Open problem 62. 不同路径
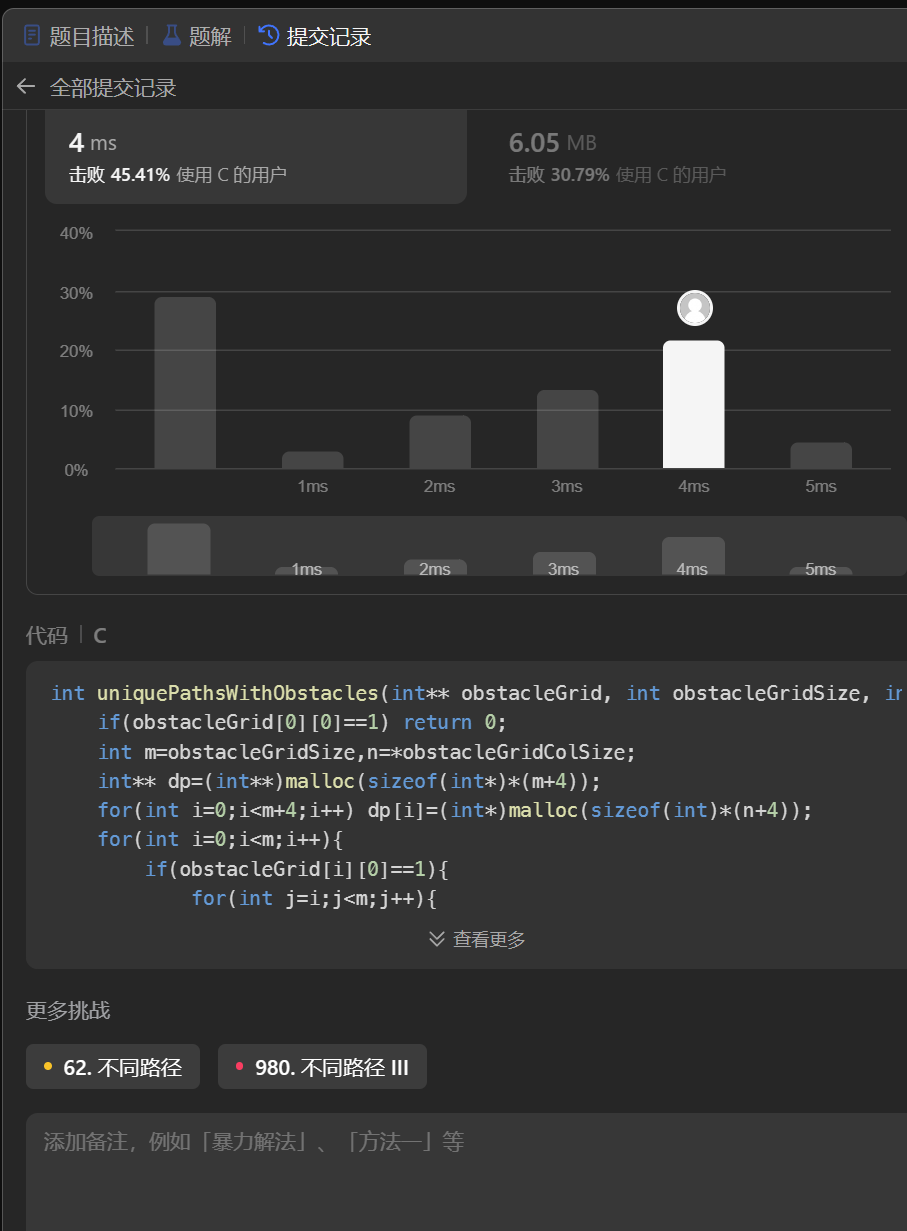 coord(122,1067)
